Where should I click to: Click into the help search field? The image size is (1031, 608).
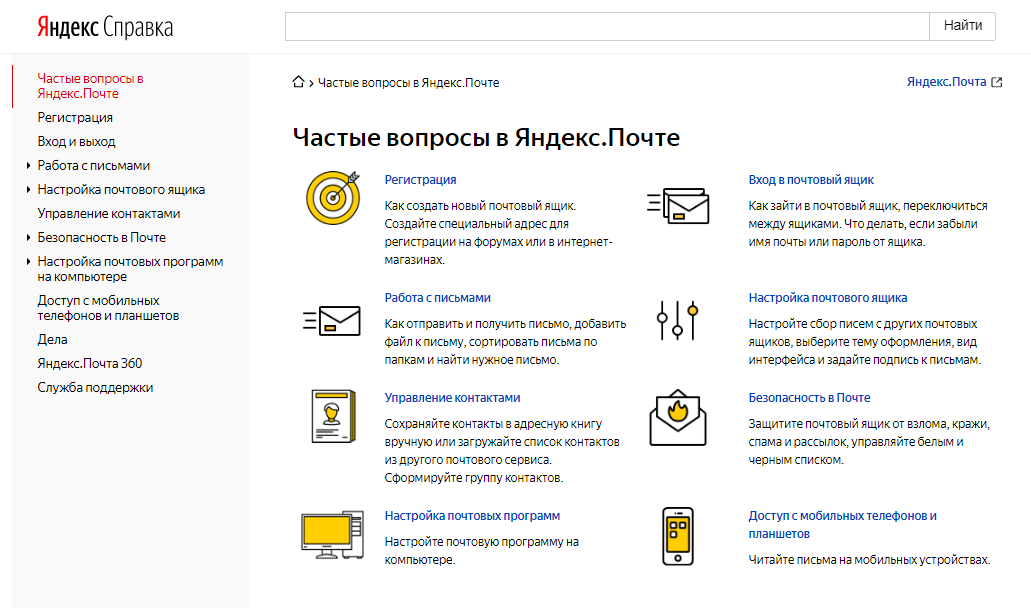(606, 26)
